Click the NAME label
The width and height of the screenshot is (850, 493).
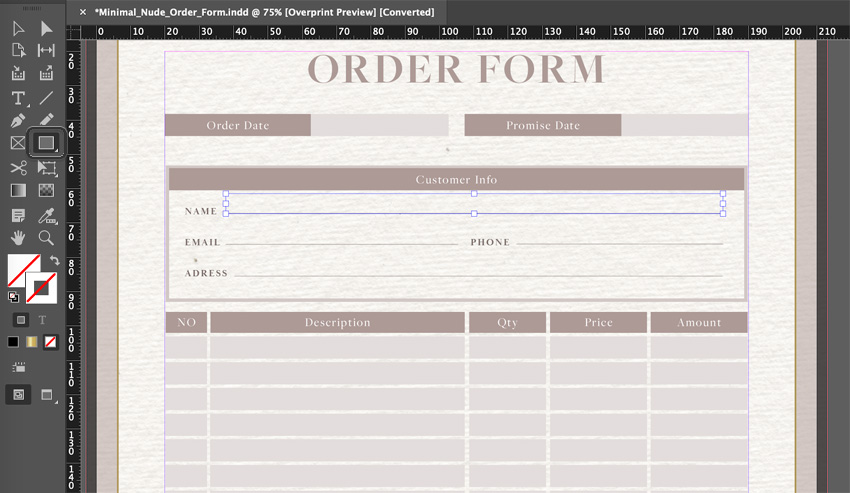point(201,212)
